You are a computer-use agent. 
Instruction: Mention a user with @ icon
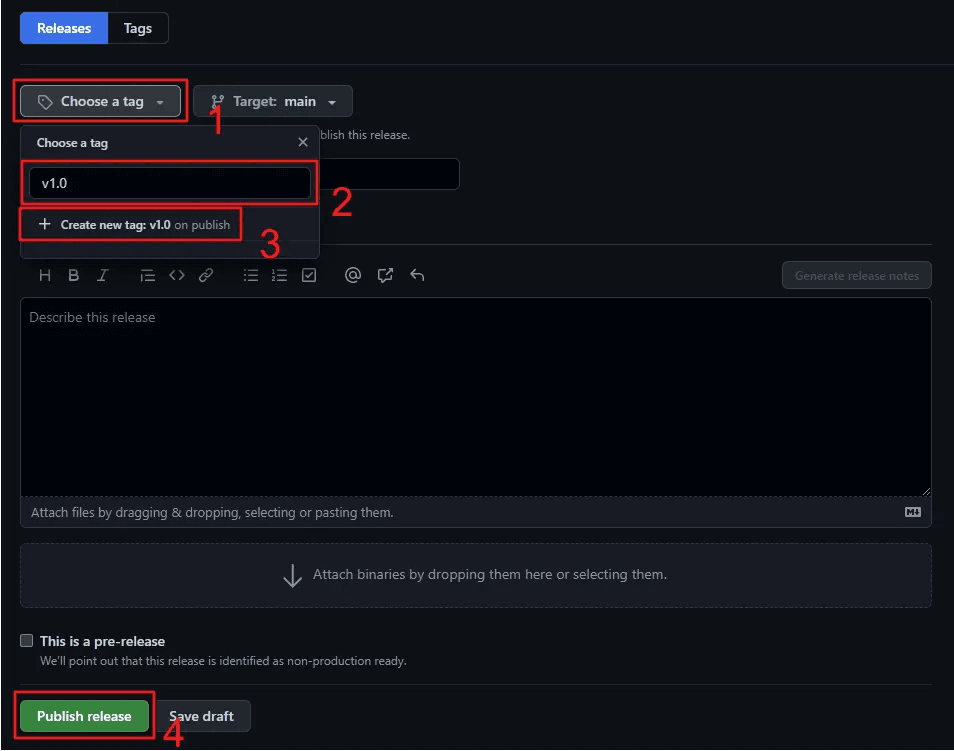(353, 276)
